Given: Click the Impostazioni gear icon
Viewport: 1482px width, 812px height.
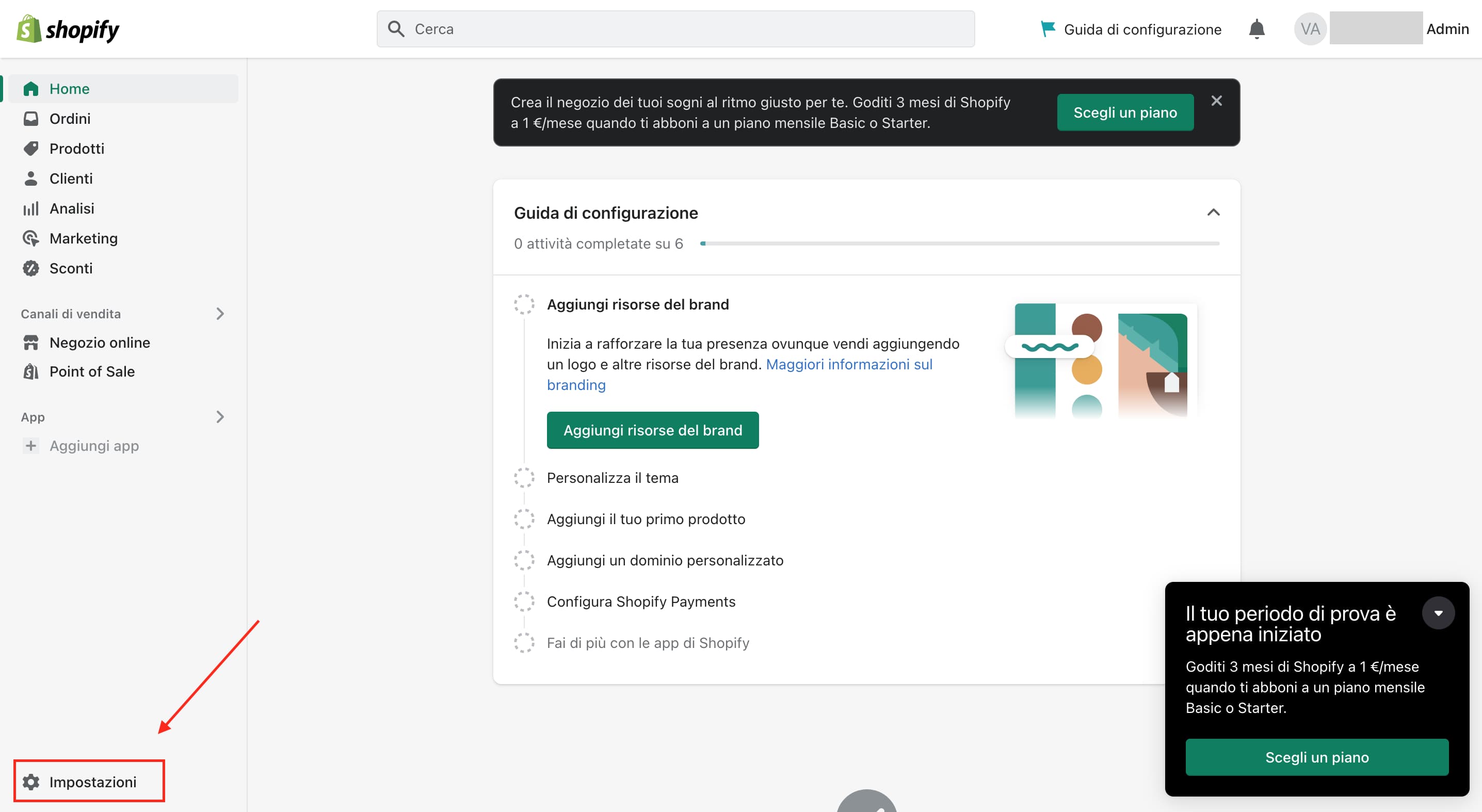Looking at the screenshot, I should coord(30,782).
